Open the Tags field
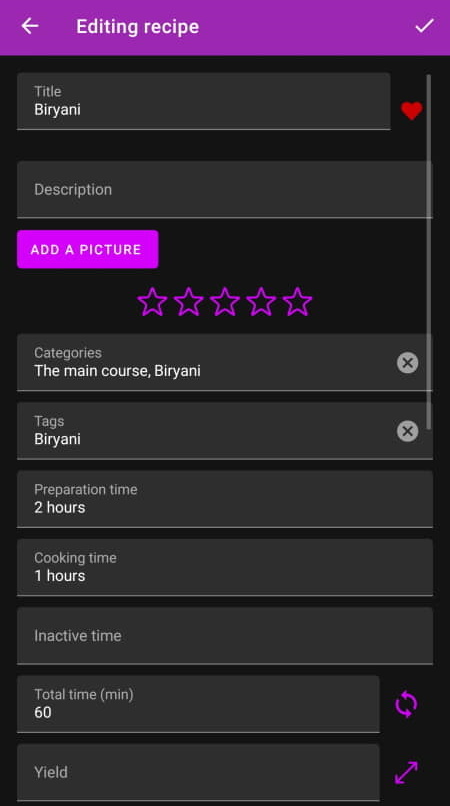Image resolution: width=450 pixels, height=806 pixels. tap(206, 431)
